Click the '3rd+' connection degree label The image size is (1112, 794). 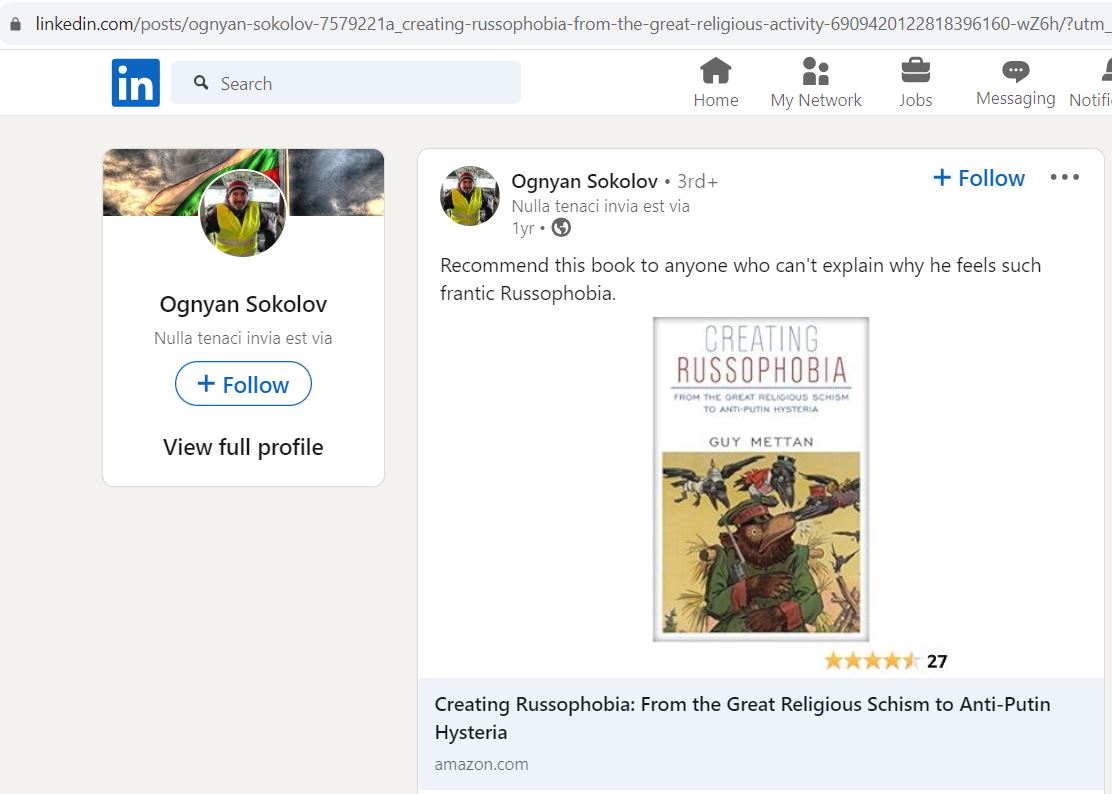click(697, 181)
